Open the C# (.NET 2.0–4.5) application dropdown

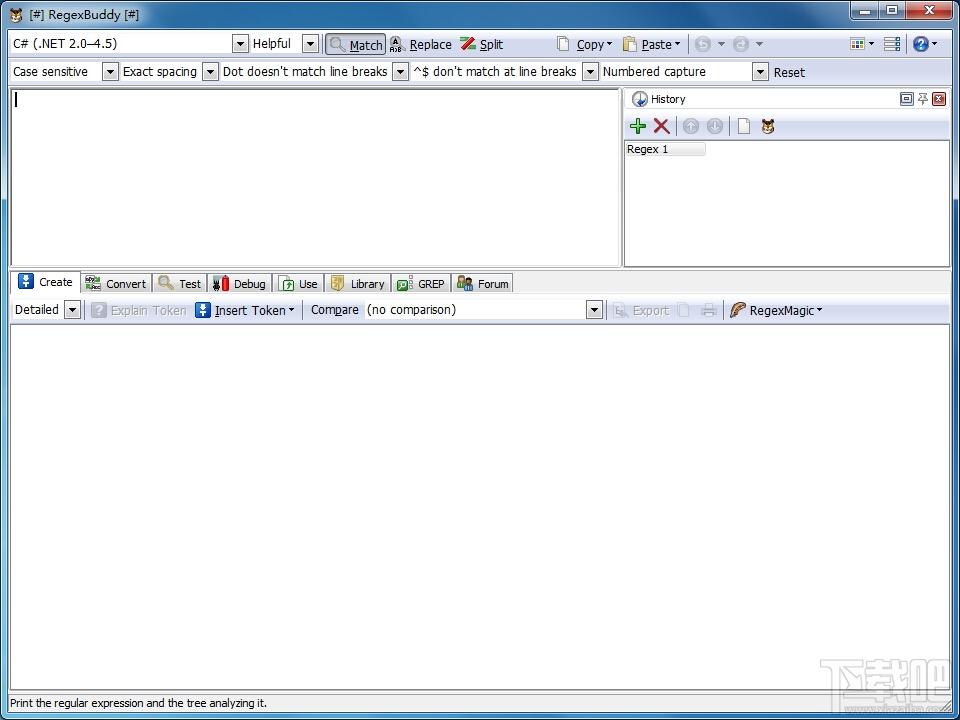[x=240, y=43]
